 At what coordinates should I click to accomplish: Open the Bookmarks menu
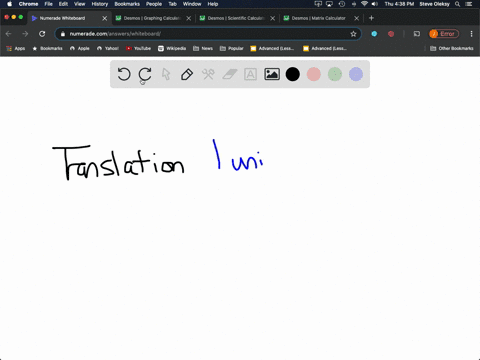pyautogui.click(x=127, y=4)
